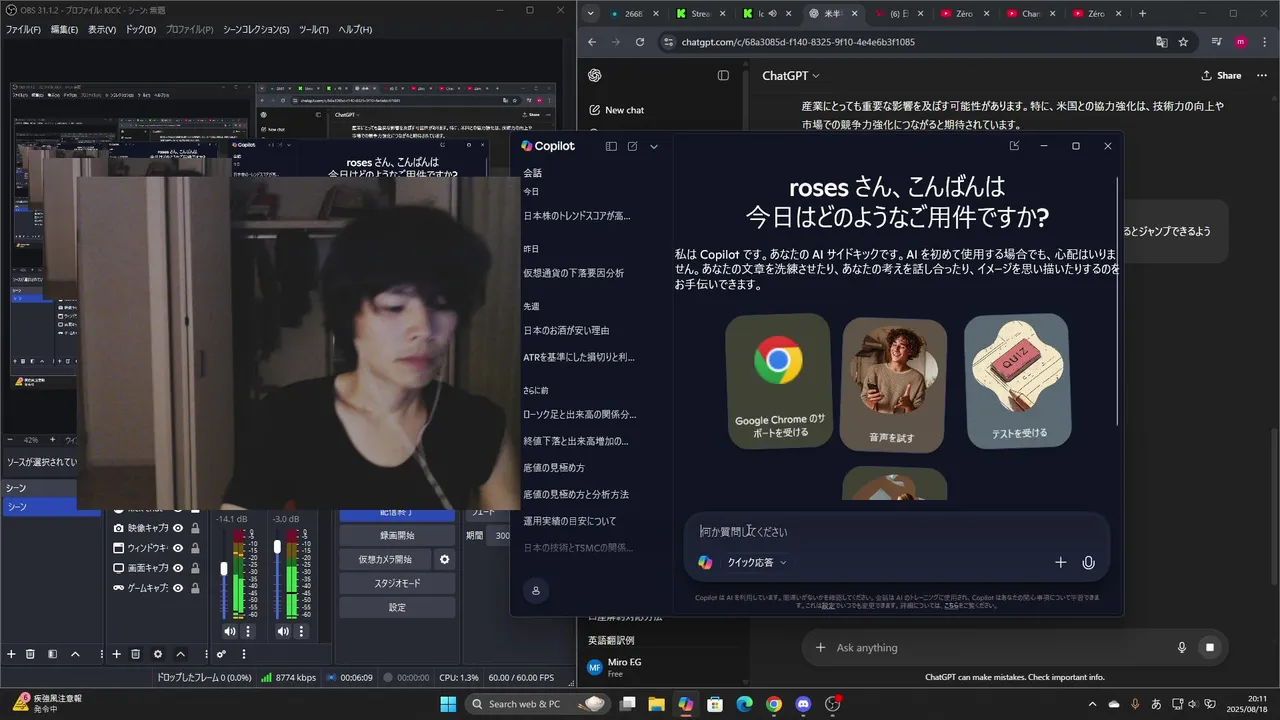
Task: Click Share button in ChatGPT
Action: tap(1221, 76)
